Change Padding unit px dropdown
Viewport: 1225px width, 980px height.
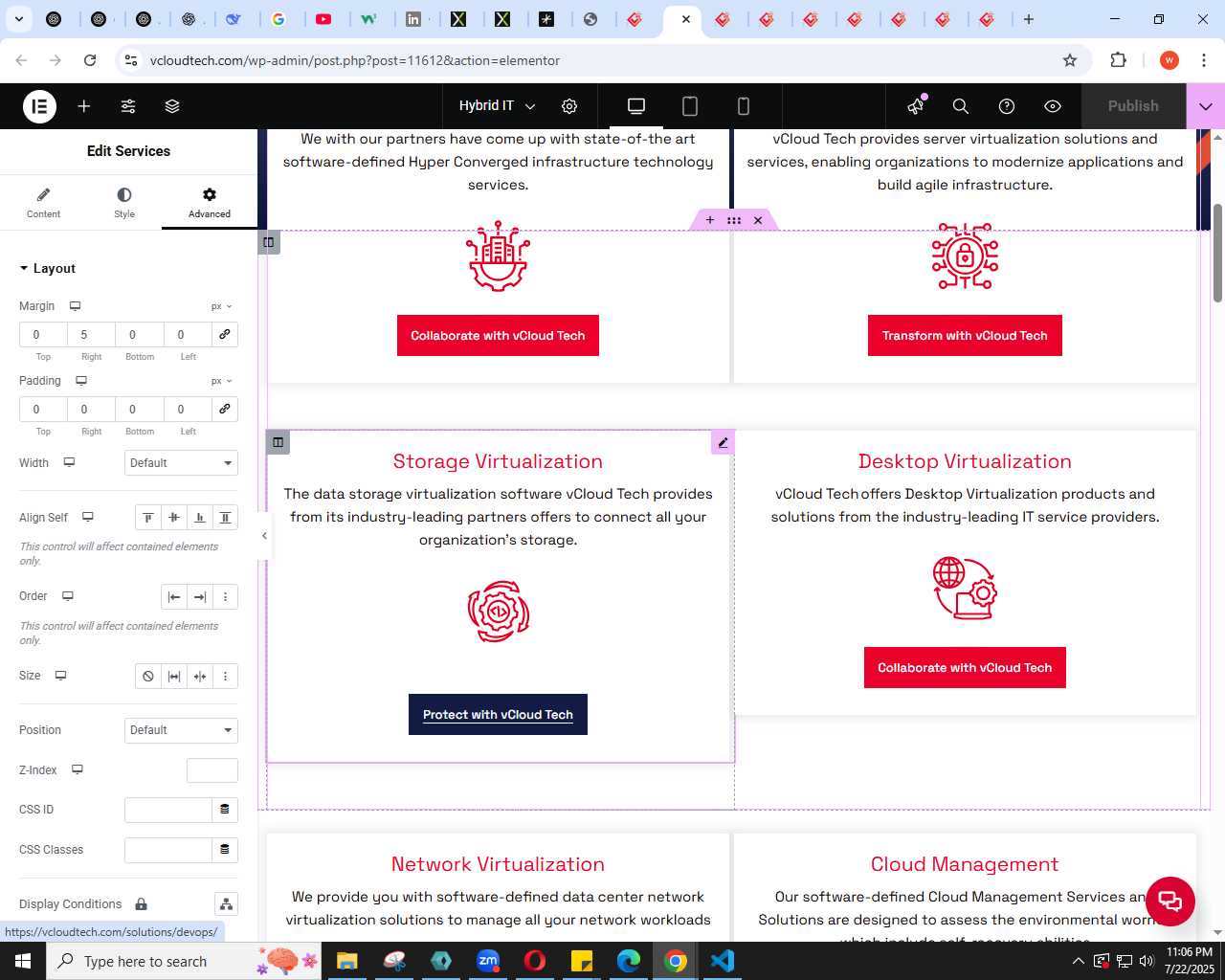click(x=222, y=381)
